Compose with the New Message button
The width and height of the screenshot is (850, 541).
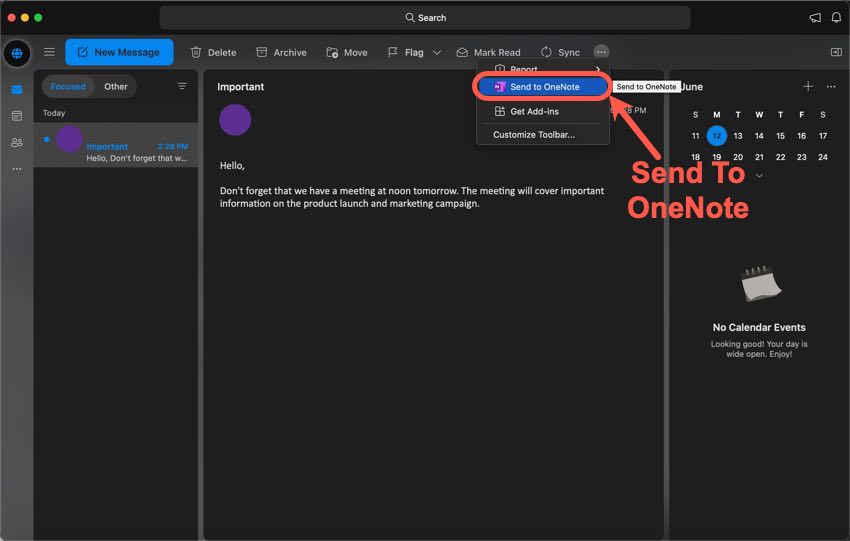tap(119, 52)
